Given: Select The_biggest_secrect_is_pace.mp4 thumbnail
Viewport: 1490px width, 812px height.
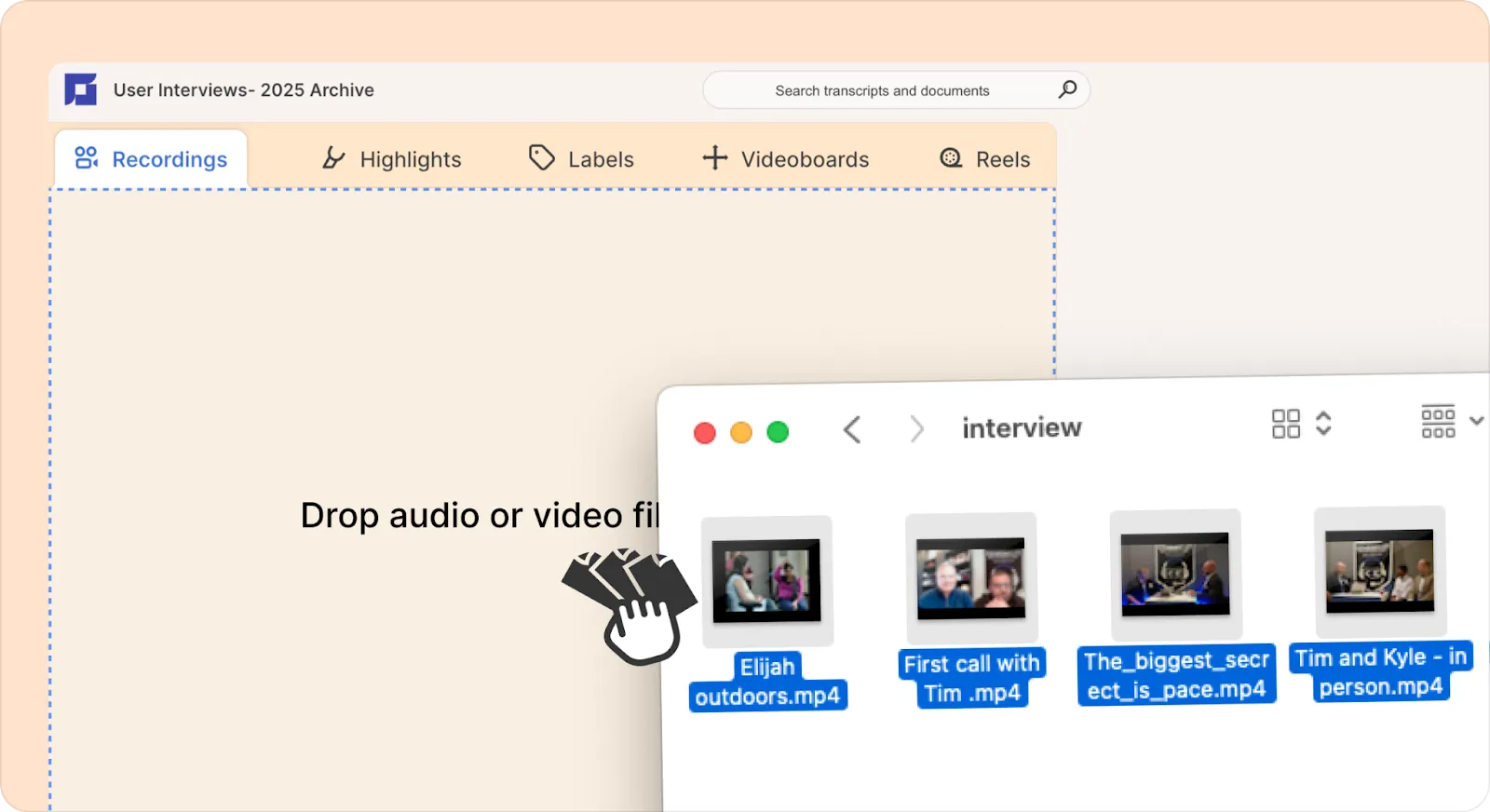Looking at the screenshot, I should [1175, 575].
